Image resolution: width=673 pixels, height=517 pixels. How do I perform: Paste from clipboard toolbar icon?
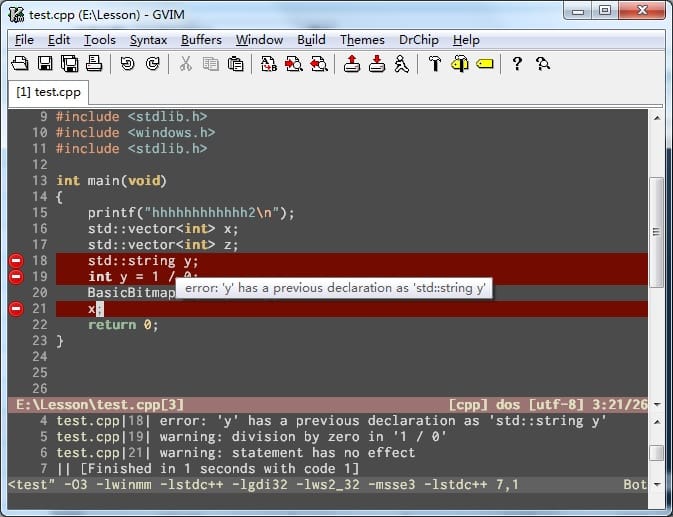coord(236,65)
